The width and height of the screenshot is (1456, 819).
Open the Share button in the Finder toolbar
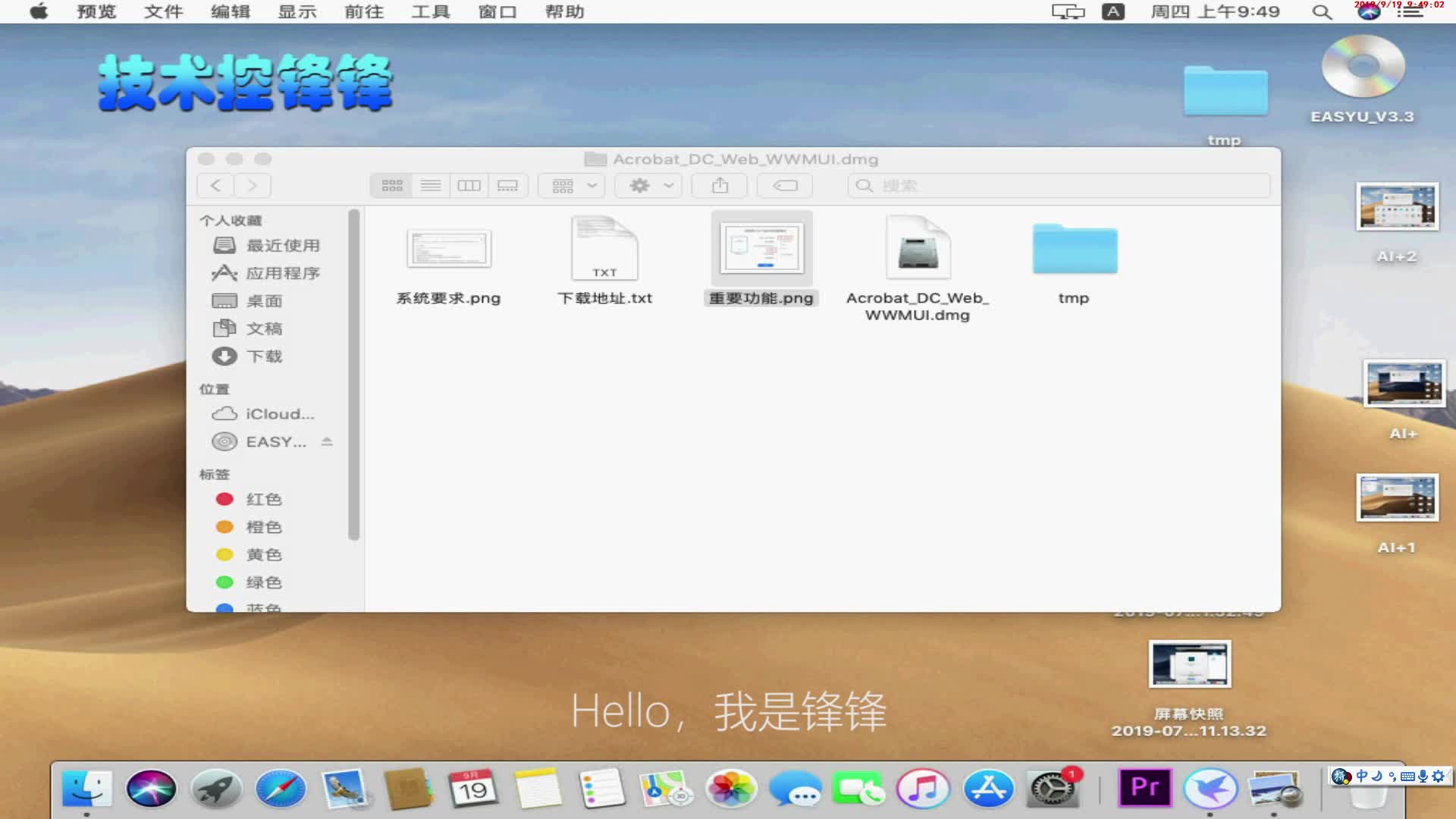pos(719,185)
